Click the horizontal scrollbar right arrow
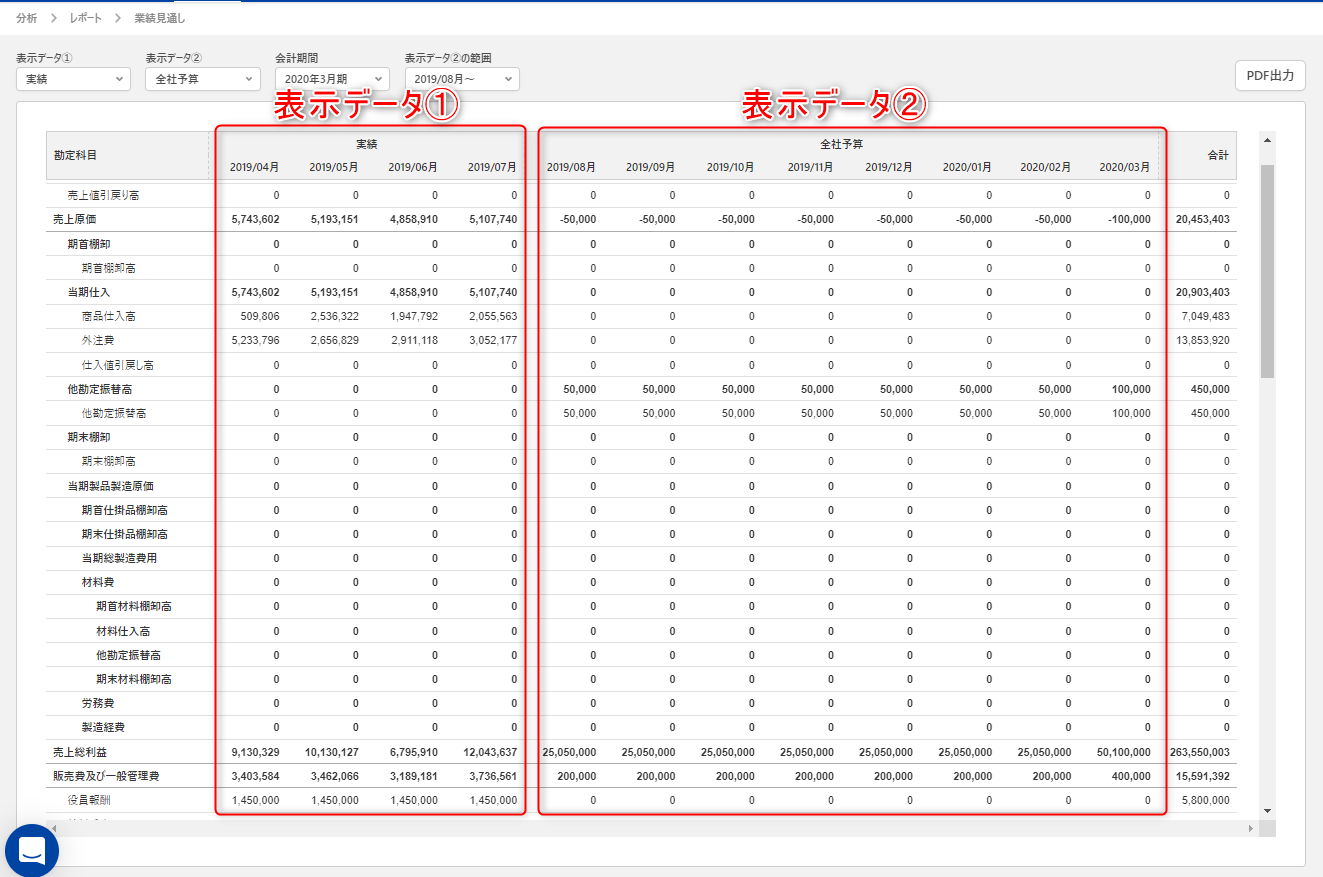Image resolution: width=1323 pixels, height=877 pixels. [x=1249, y=829]
